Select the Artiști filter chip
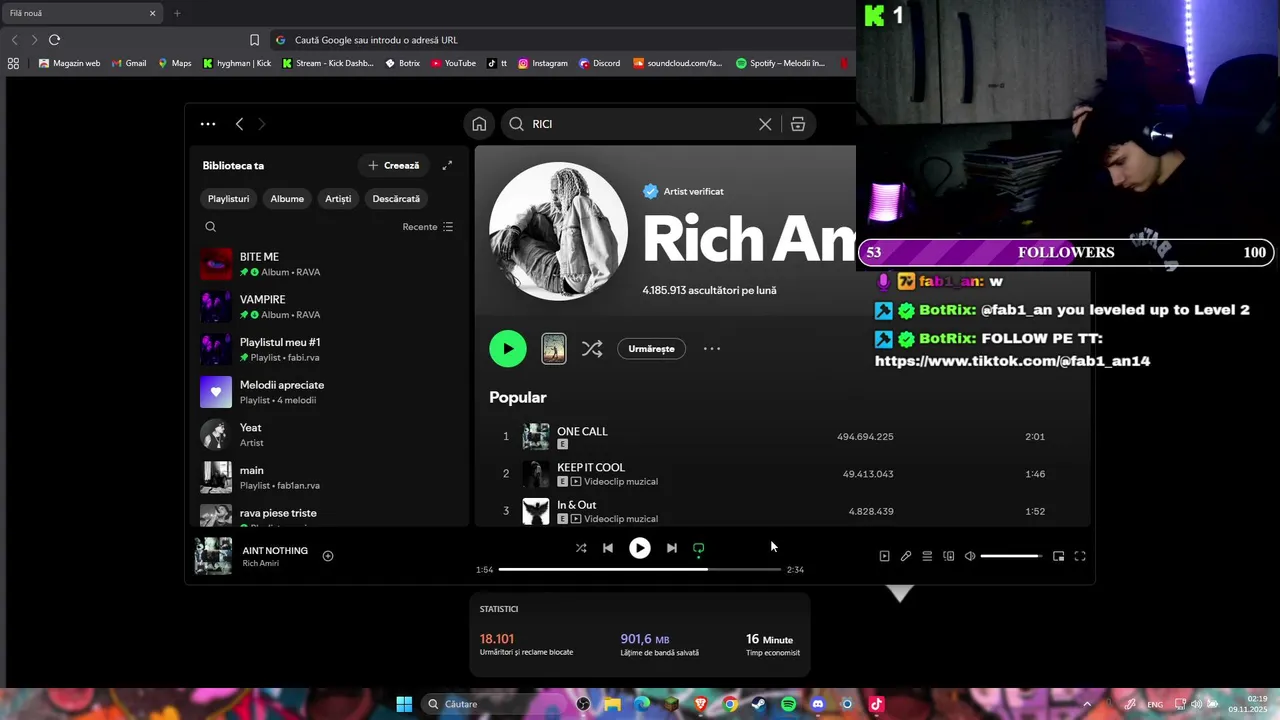 click(x=338, y=199)
